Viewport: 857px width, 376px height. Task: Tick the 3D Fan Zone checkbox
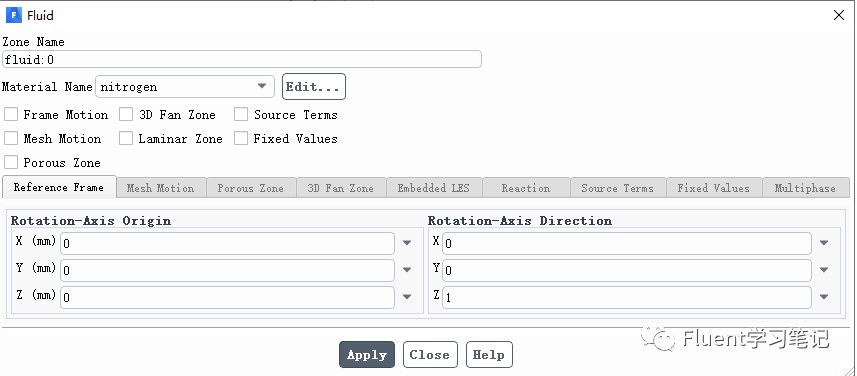click(126, 115)
